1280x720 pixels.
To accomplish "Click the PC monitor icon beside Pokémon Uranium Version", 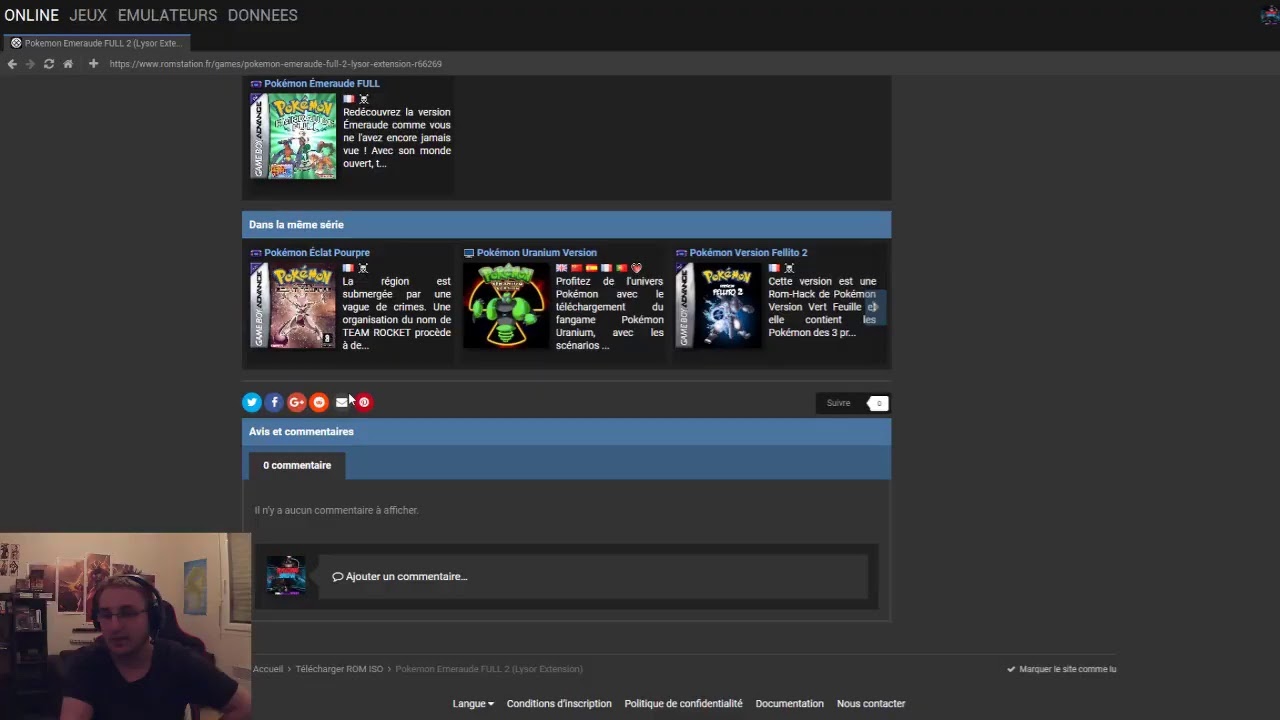I will pos(469,253).
